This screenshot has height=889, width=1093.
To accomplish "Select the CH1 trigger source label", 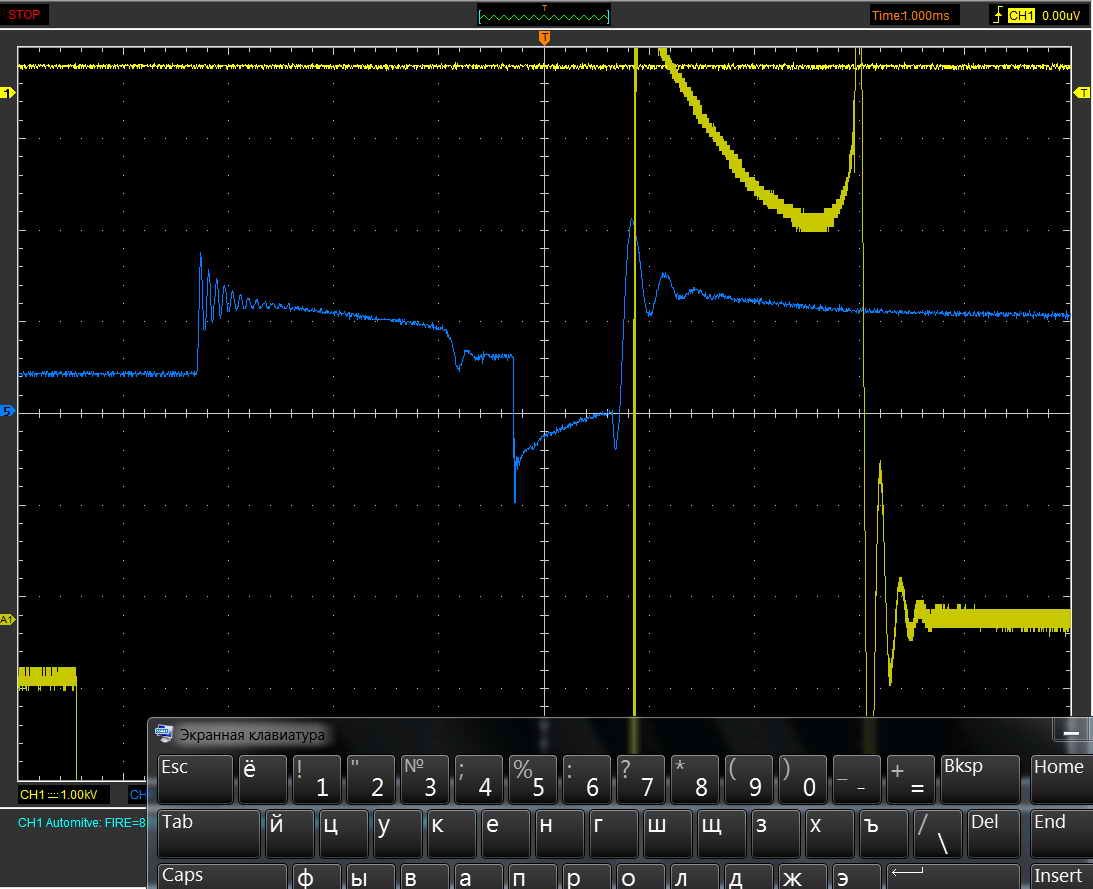I will pyautogui.click(x=1020, y=15).
